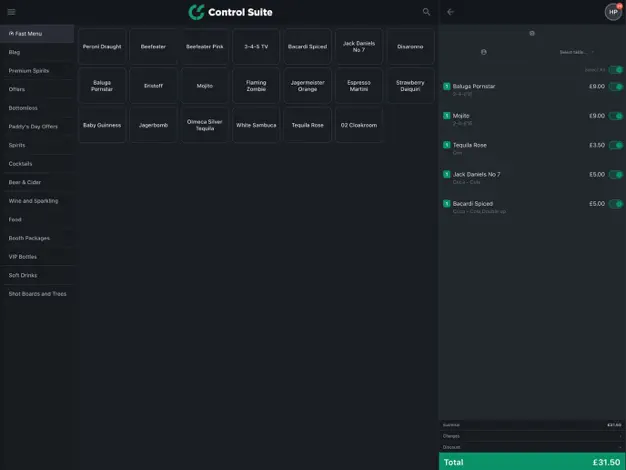Open the Bottomless category
Image resolution: width=626 pixels, height=470 pixels.
(37, 108)
